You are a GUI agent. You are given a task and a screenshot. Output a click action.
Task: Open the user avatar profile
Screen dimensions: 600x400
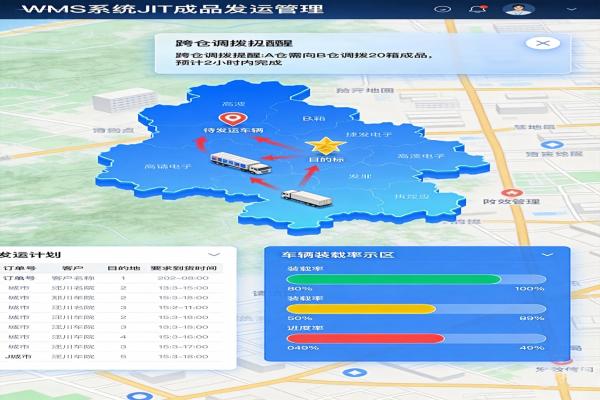click(x=519, y=9)
